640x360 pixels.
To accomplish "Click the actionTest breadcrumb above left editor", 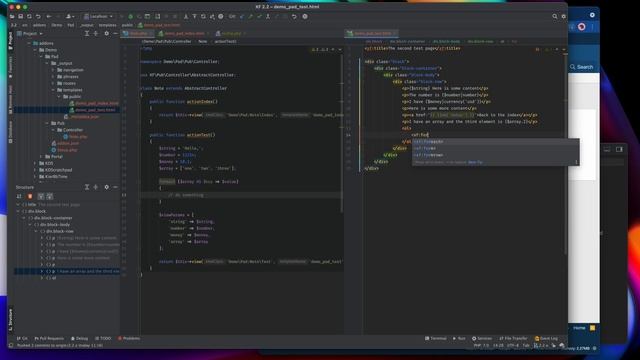I will [225, 41].
